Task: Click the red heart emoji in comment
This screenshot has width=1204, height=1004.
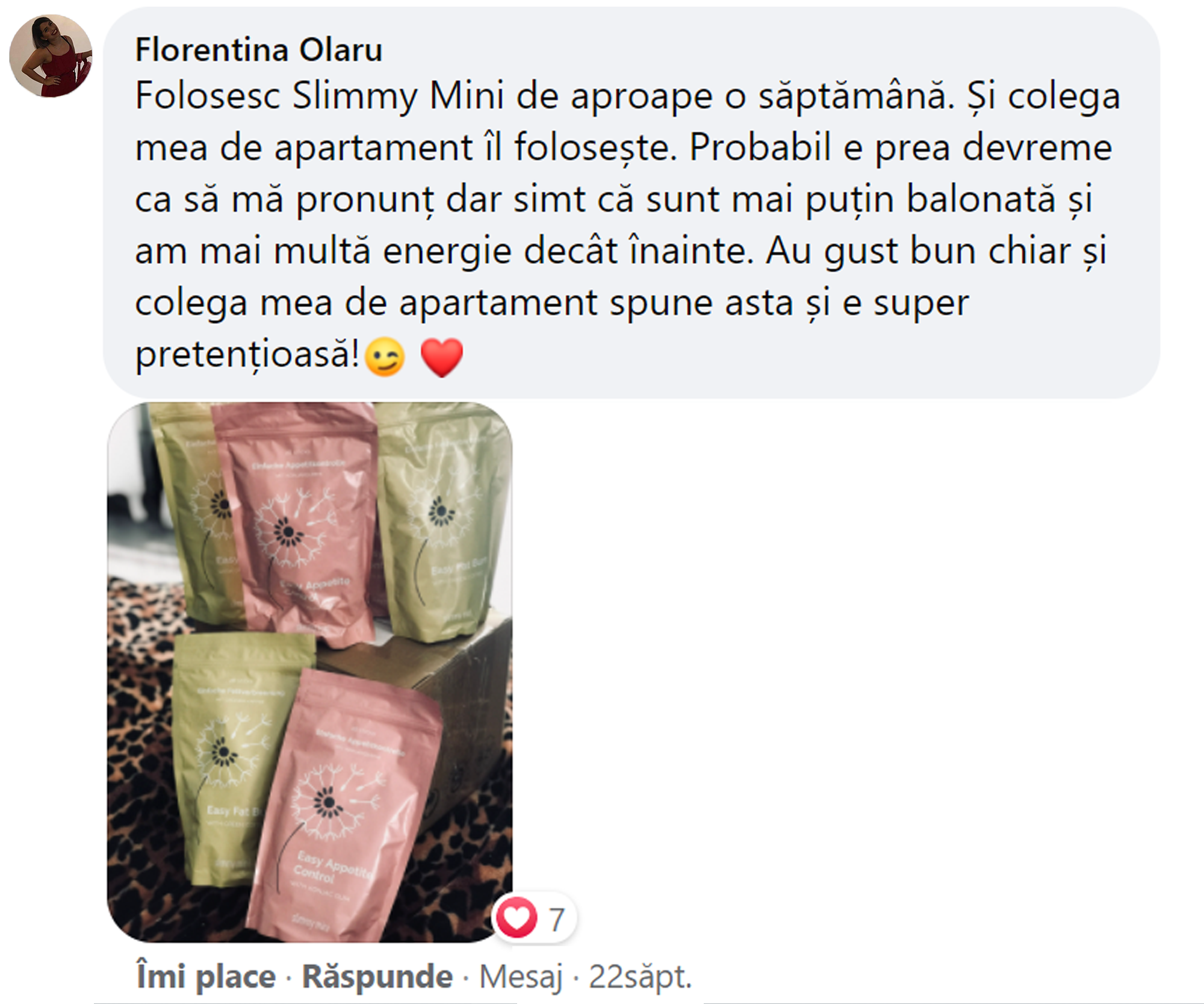Action: pyautogui.click(x=442, y=357)
